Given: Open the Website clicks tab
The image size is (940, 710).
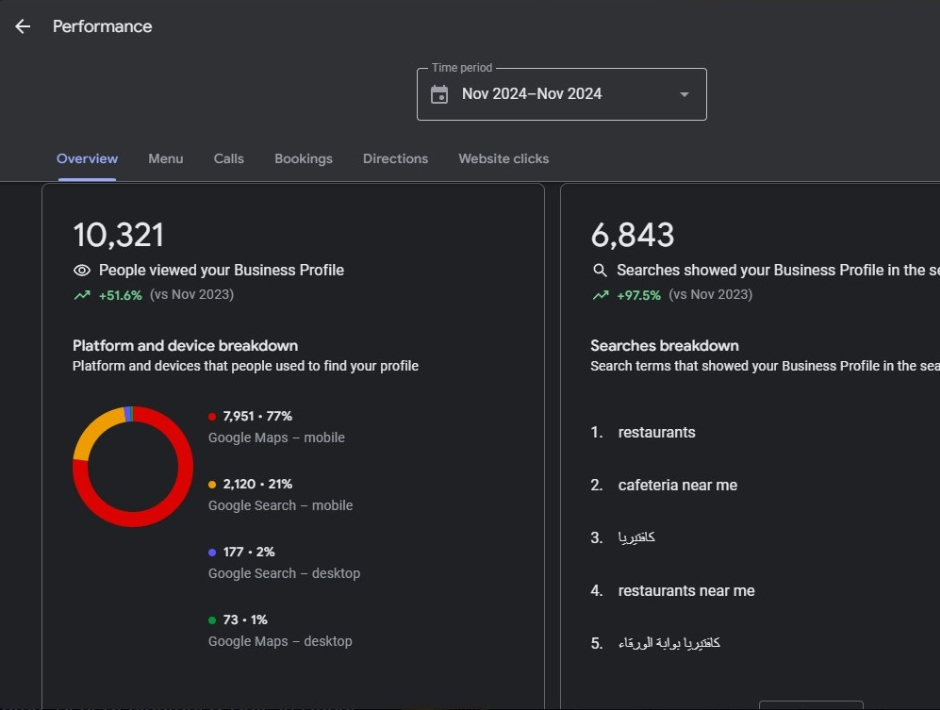Looking at the screenshot, I should [x=503, y=159].
